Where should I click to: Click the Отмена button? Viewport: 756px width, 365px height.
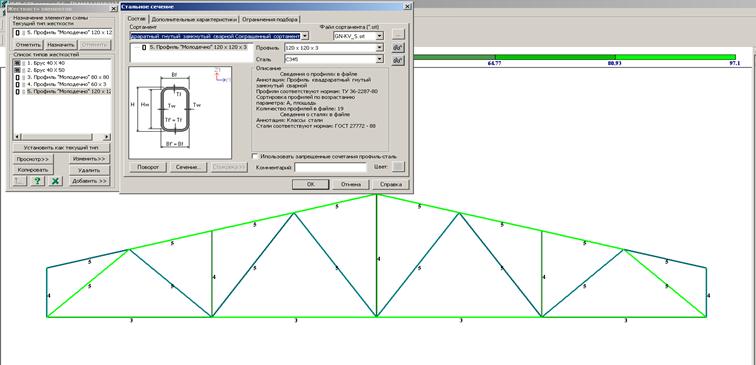point(351,185)
